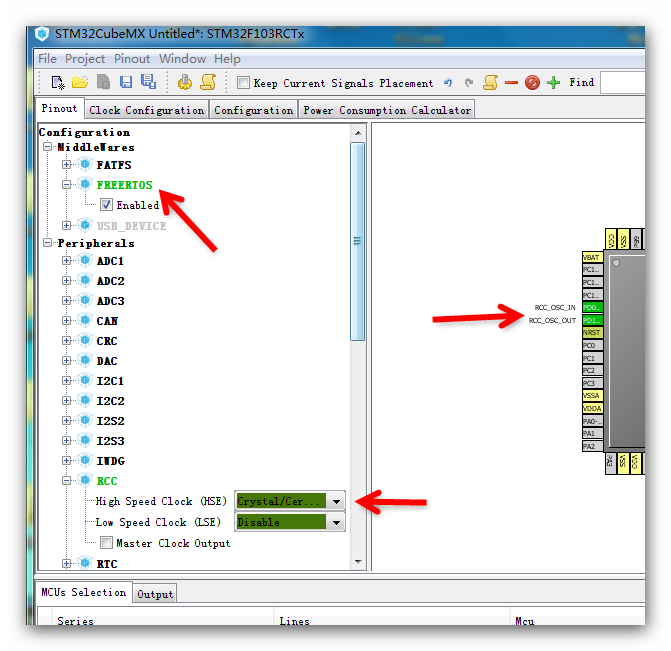671x651 pixels.
Task: Click the green PD1 pin on the chip
Action: click(592, 320)
